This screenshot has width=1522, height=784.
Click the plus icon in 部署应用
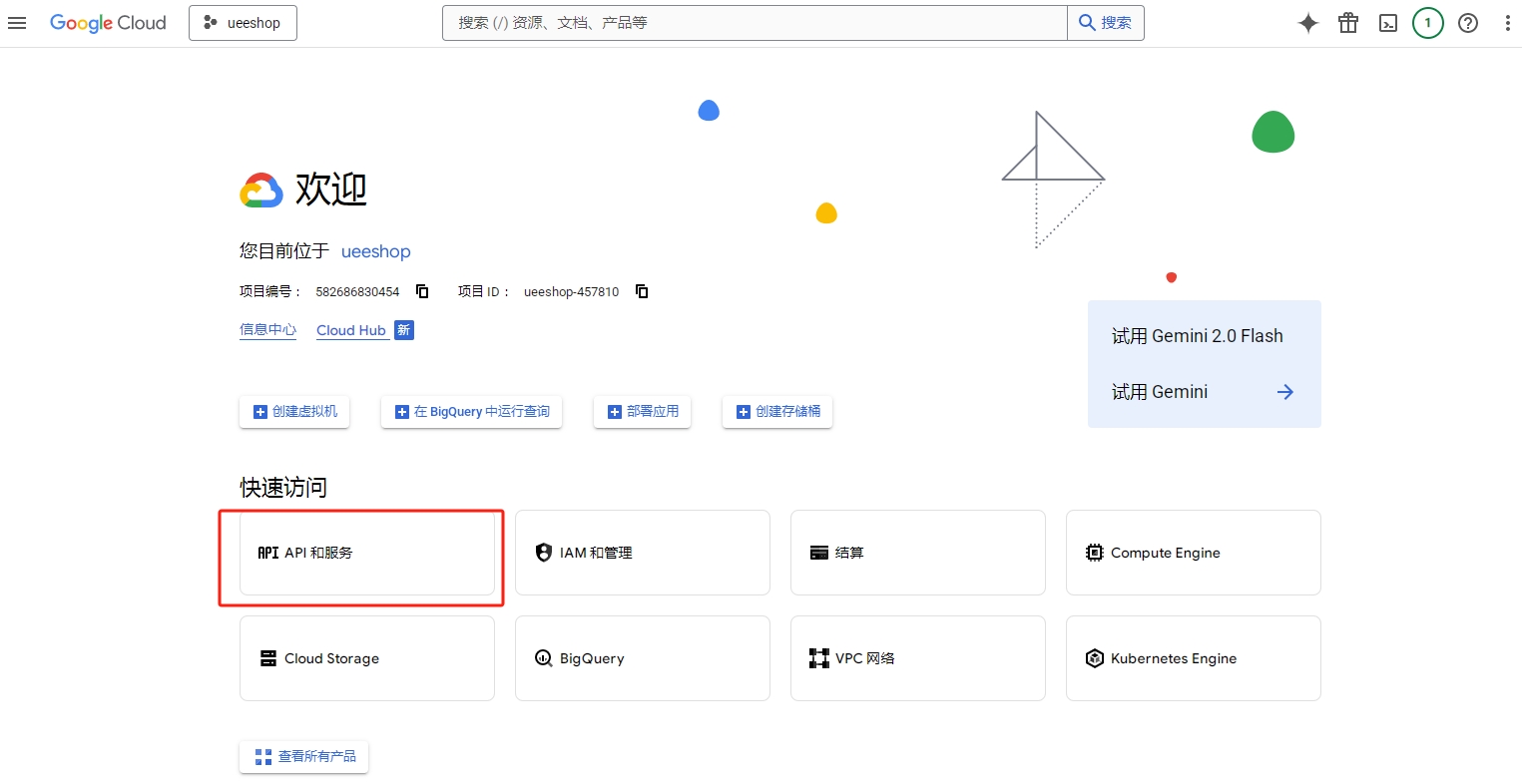click(615, 412)
